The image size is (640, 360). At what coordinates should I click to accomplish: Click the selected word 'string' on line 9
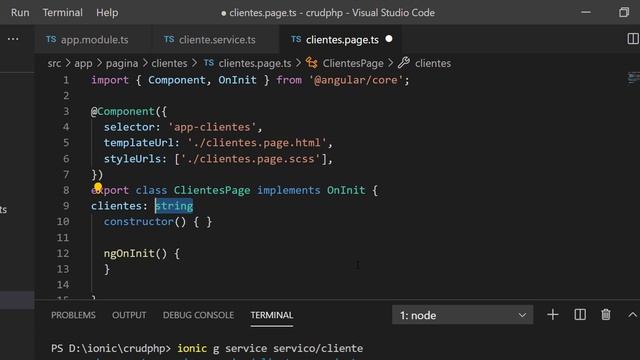pyautogui.click(x=174, y=206)
